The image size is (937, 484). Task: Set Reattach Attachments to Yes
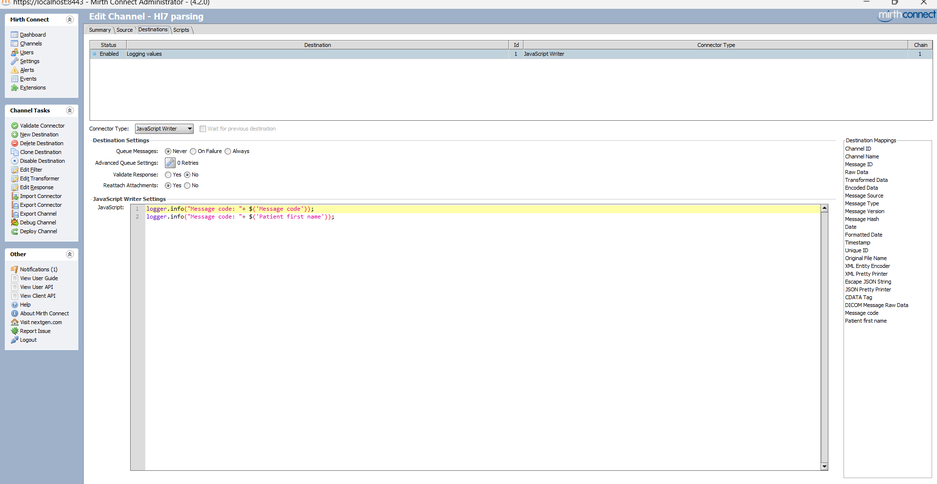point(168,185)
